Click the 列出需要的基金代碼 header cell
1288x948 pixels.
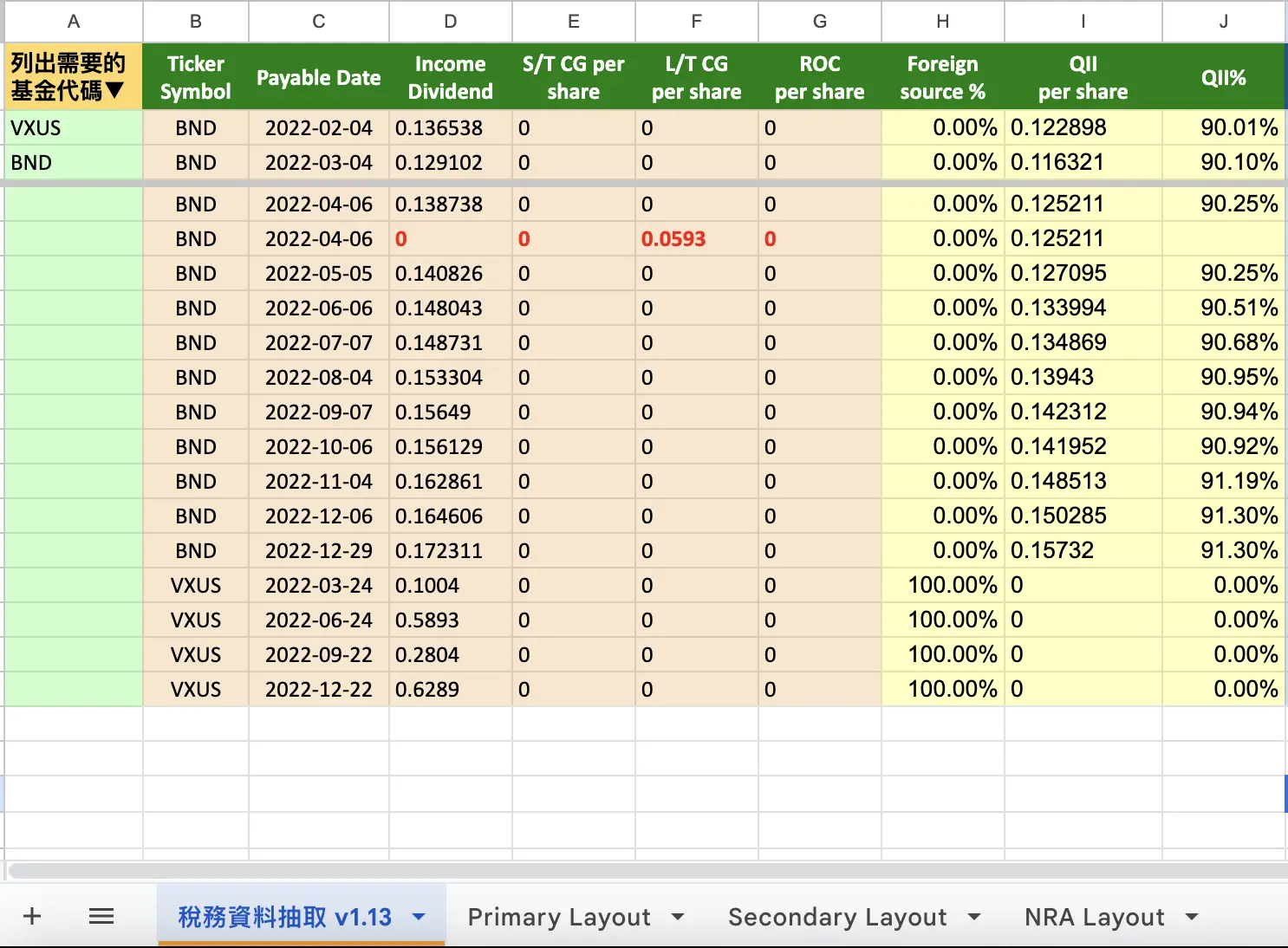click(x=74, y=77)
